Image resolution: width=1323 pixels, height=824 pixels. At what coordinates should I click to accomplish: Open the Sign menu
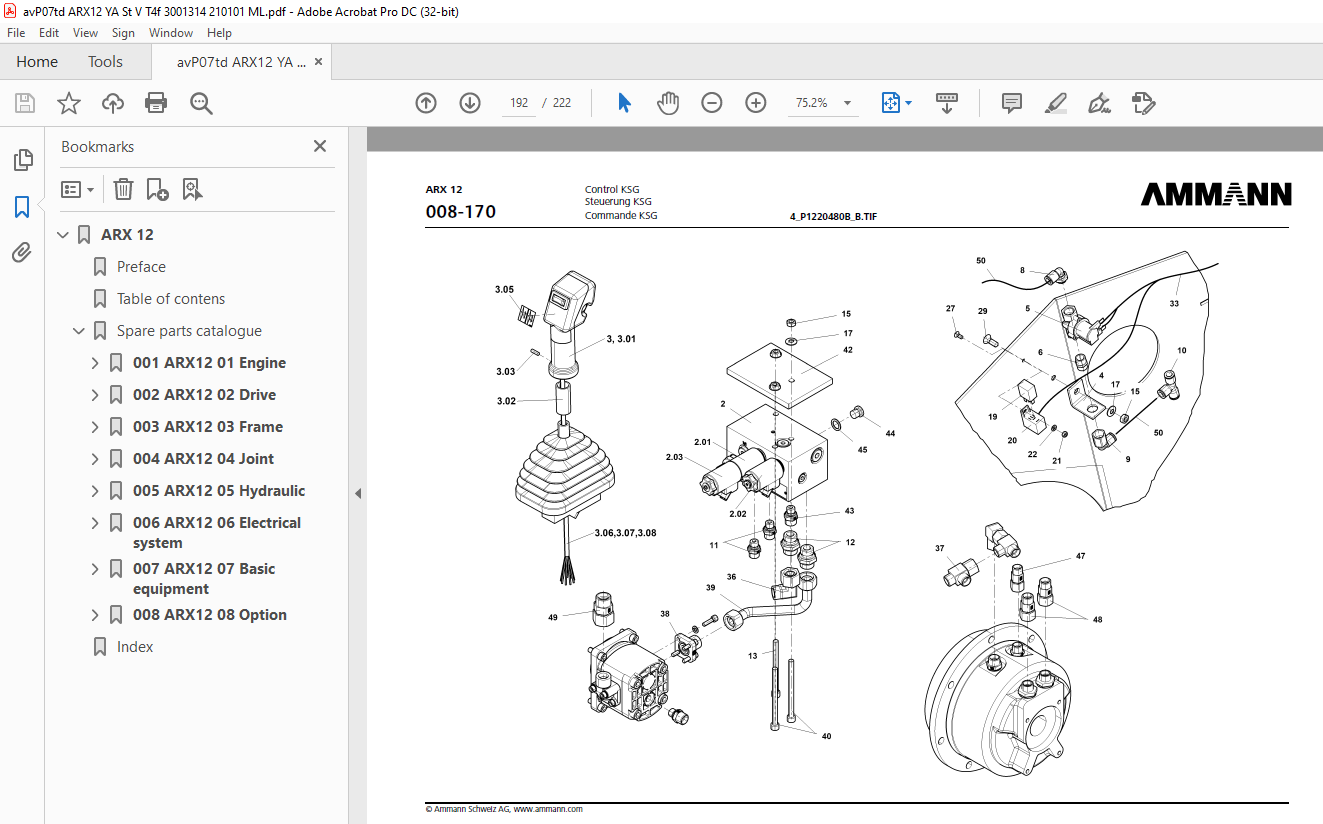coord(123,33)
